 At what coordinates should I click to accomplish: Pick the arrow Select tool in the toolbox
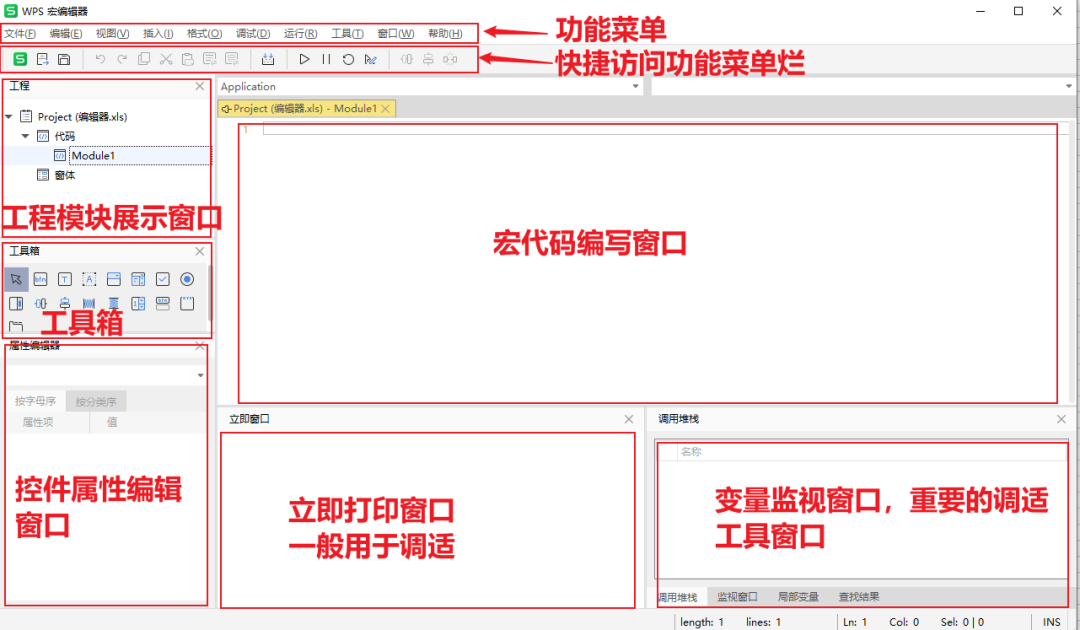[x=15, y=279]
